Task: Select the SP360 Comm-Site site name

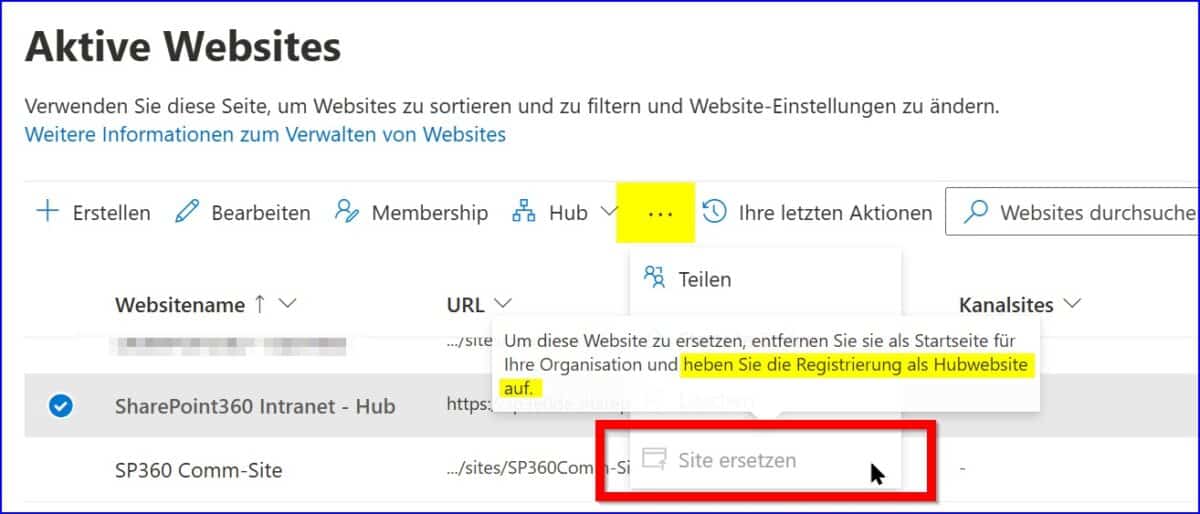Action: pyautogui.click(x=198, y=469)
